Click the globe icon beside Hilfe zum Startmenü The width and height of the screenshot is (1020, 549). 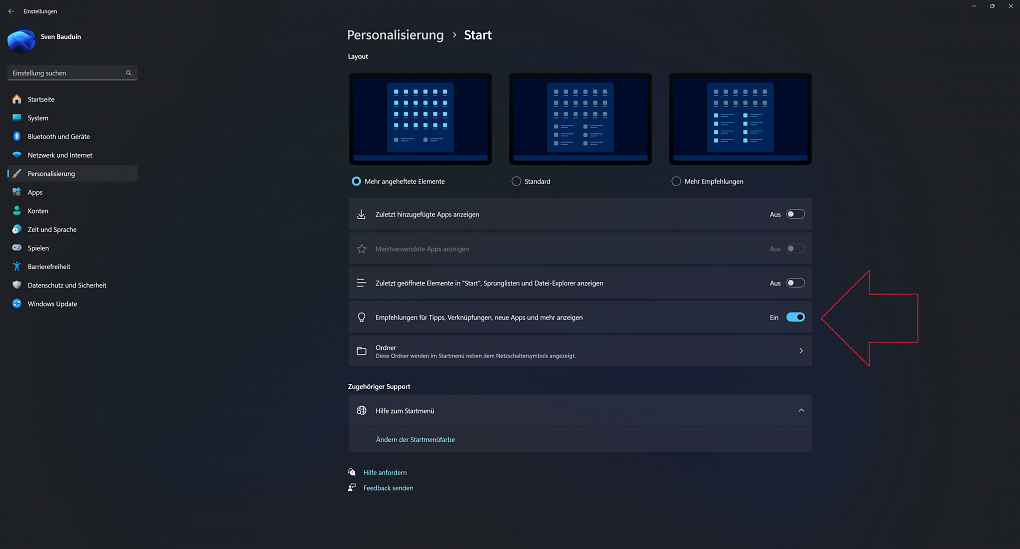point(362,410)
